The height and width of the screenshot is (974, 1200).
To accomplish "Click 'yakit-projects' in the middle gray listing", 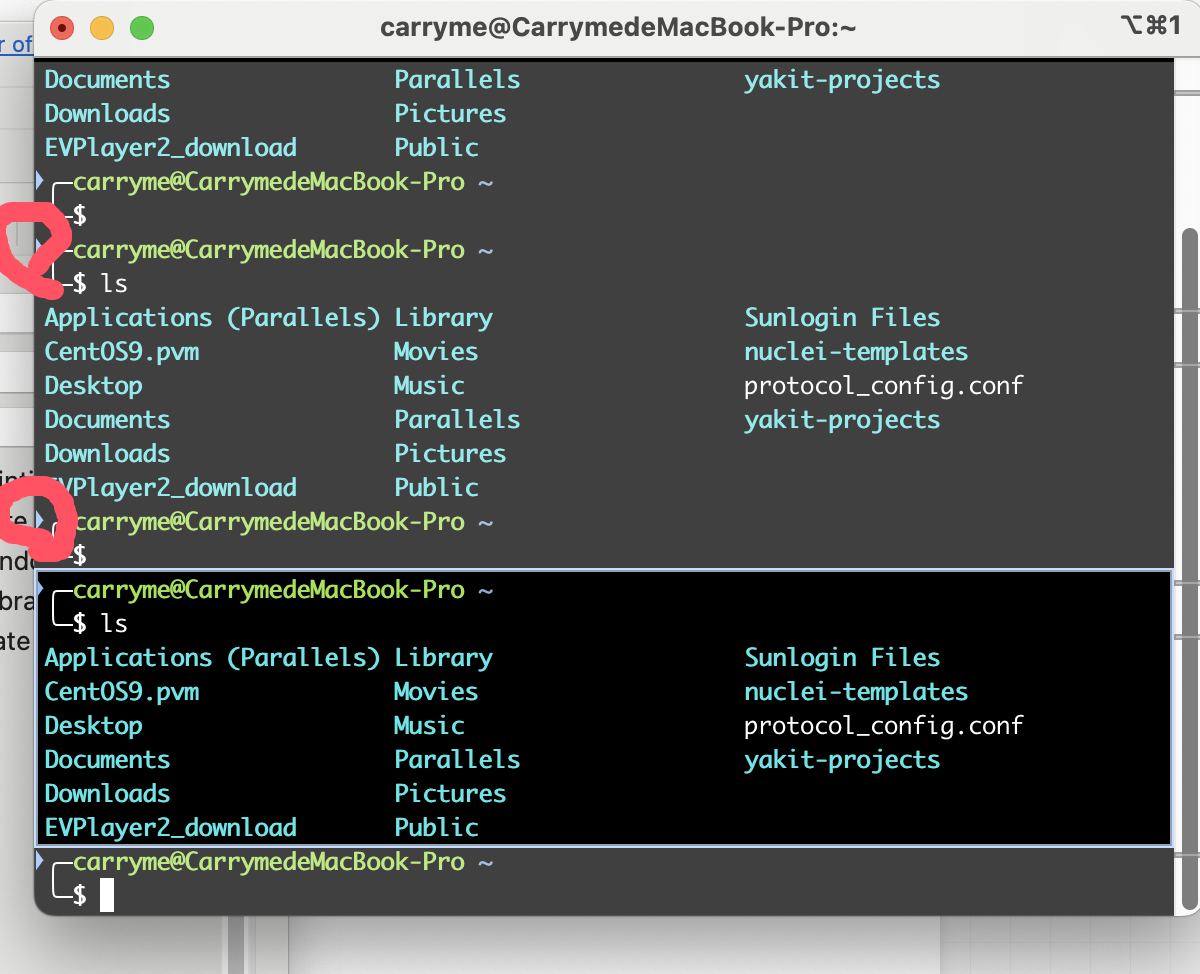I will coord(842,420).
